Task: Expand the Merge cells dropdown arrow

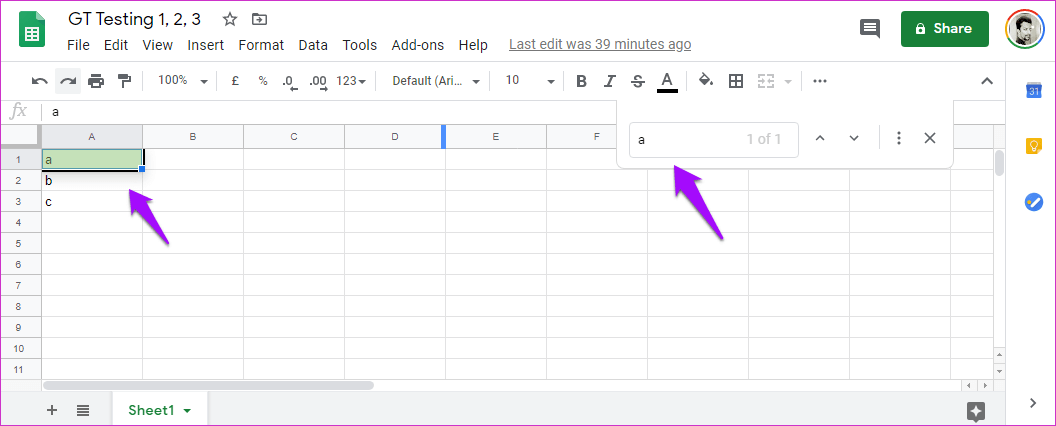Action: click(x=788, y=82)
